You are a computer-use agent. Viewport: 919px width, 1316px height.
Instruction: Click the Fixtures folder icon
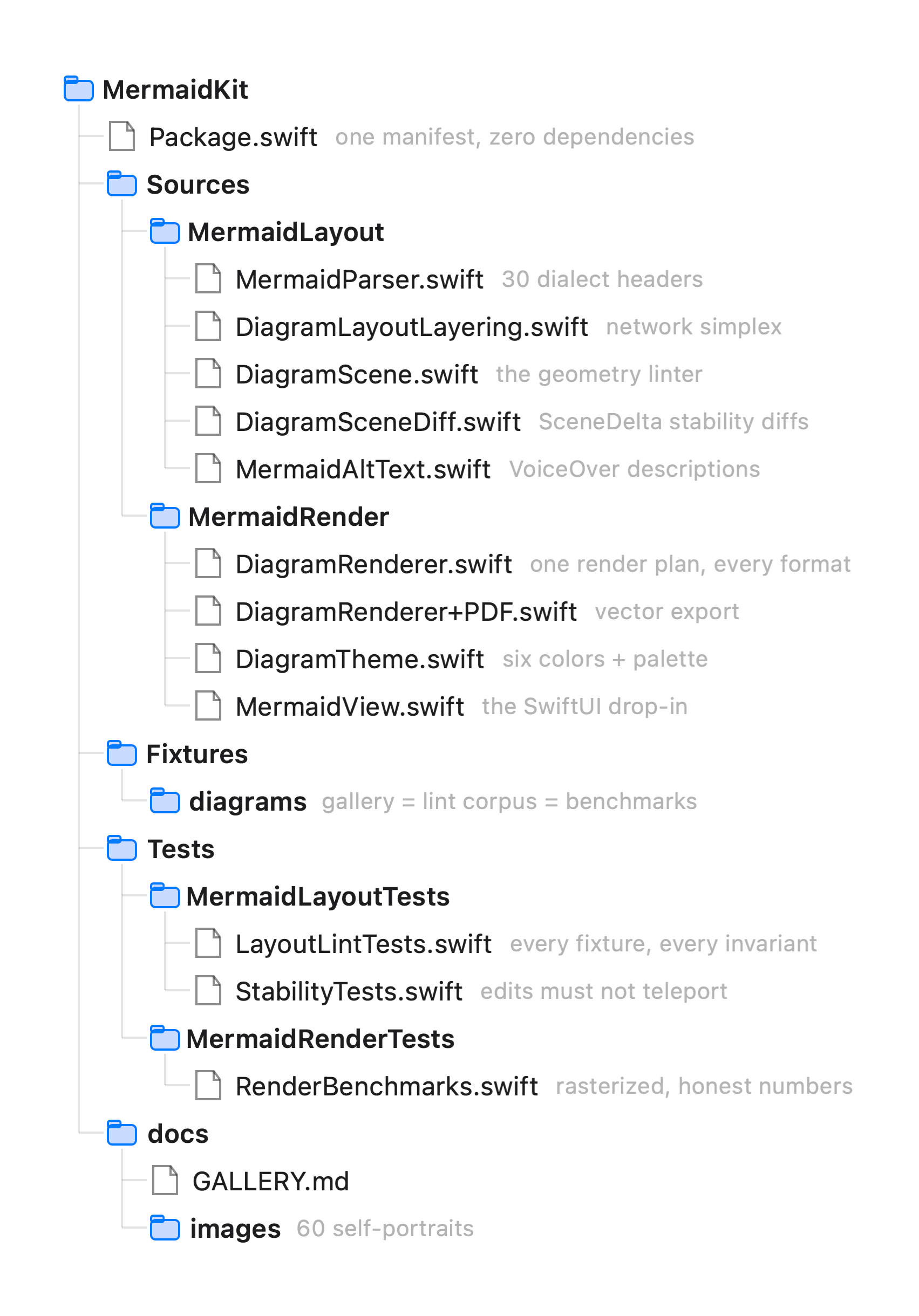[x=121, y=752]
